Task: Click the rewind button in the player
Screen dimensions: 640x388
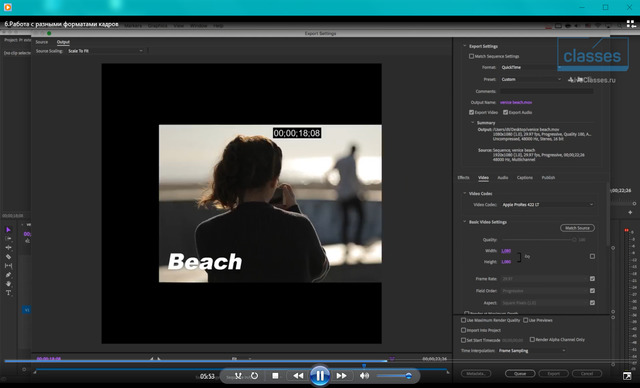Action: click(298, 376)
